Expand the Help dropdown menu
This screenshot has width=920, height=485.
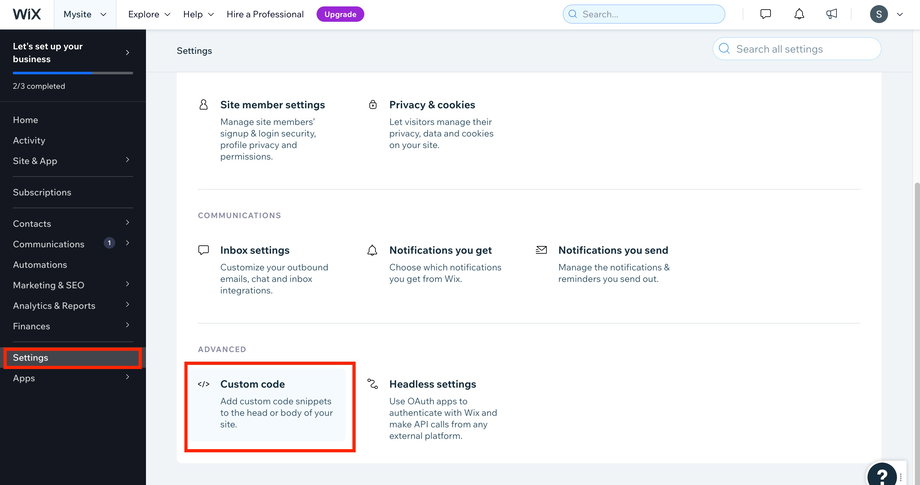coord(198,14)
